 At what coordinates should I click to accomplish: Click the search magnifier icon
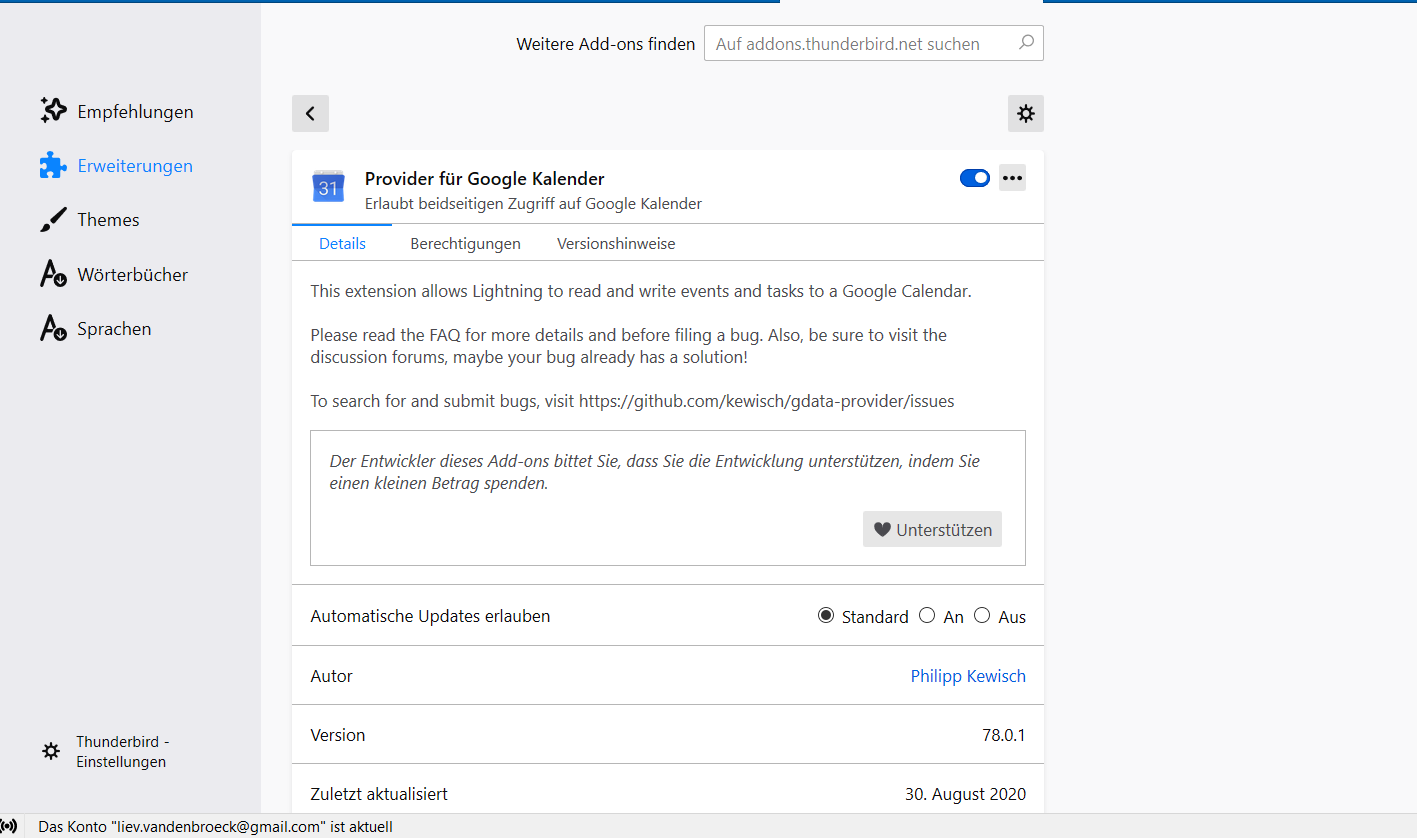click(1026, 43)
